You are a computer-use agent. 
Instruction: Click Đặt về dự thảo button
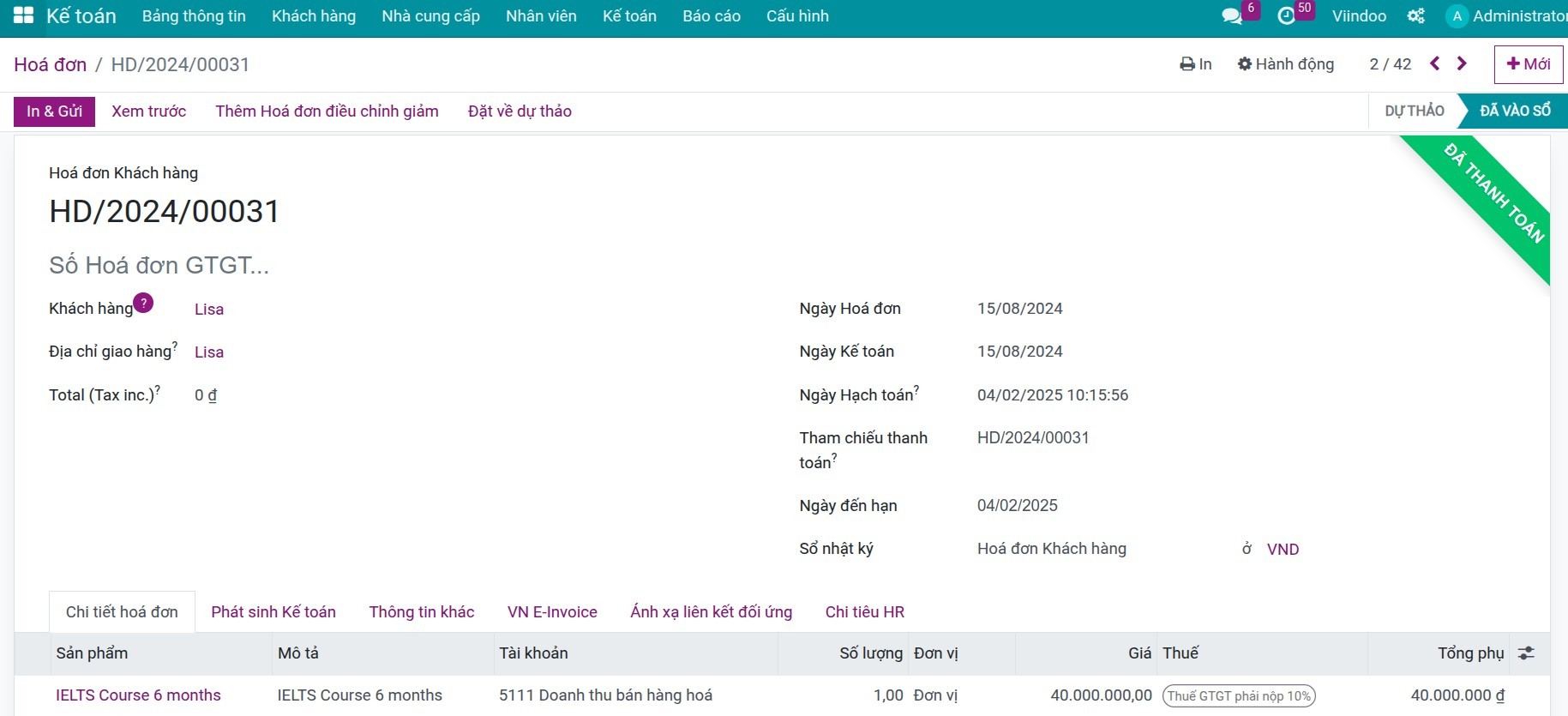click(520, 111)
